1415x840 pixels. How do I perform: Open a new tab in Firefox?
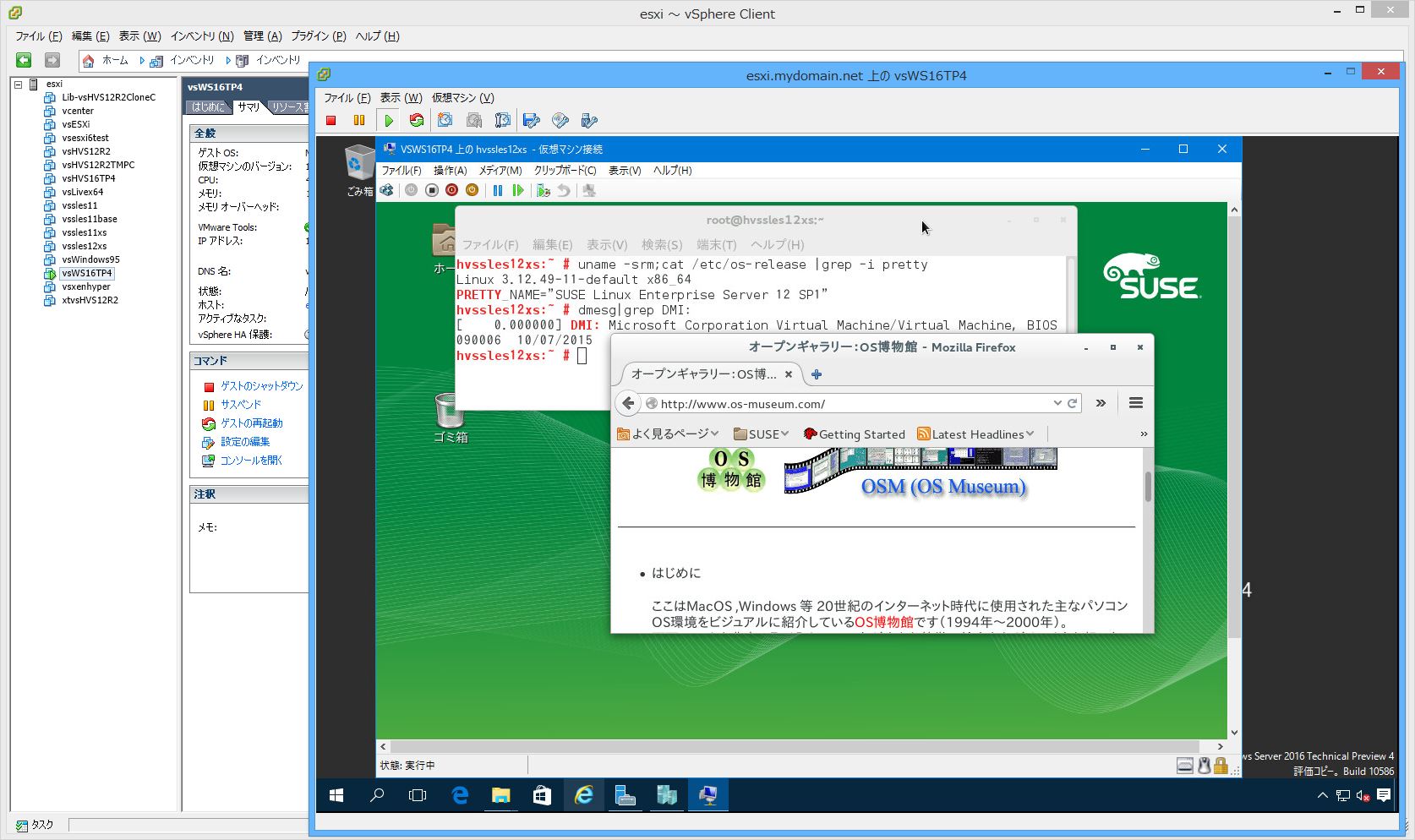coord(816,374)
